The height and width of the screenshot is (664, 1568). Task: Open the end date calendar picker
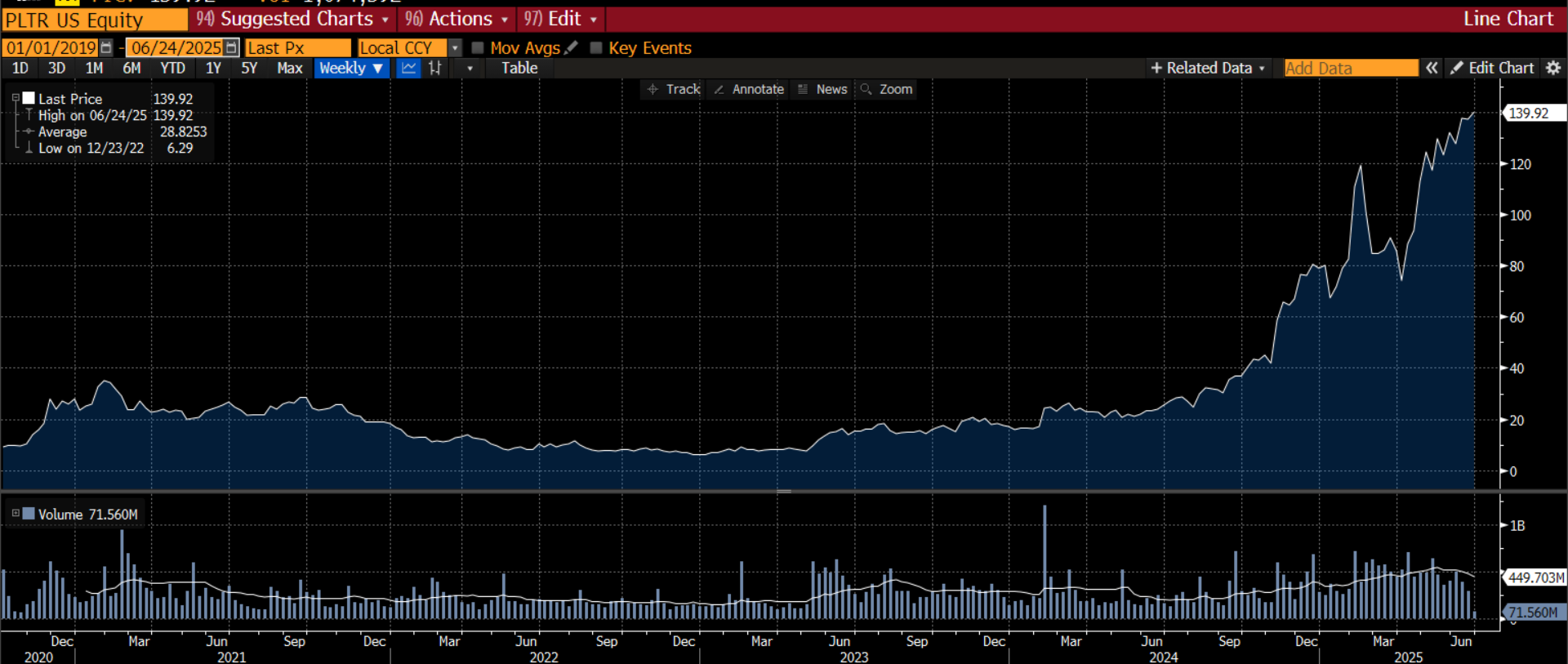(231, 48)
